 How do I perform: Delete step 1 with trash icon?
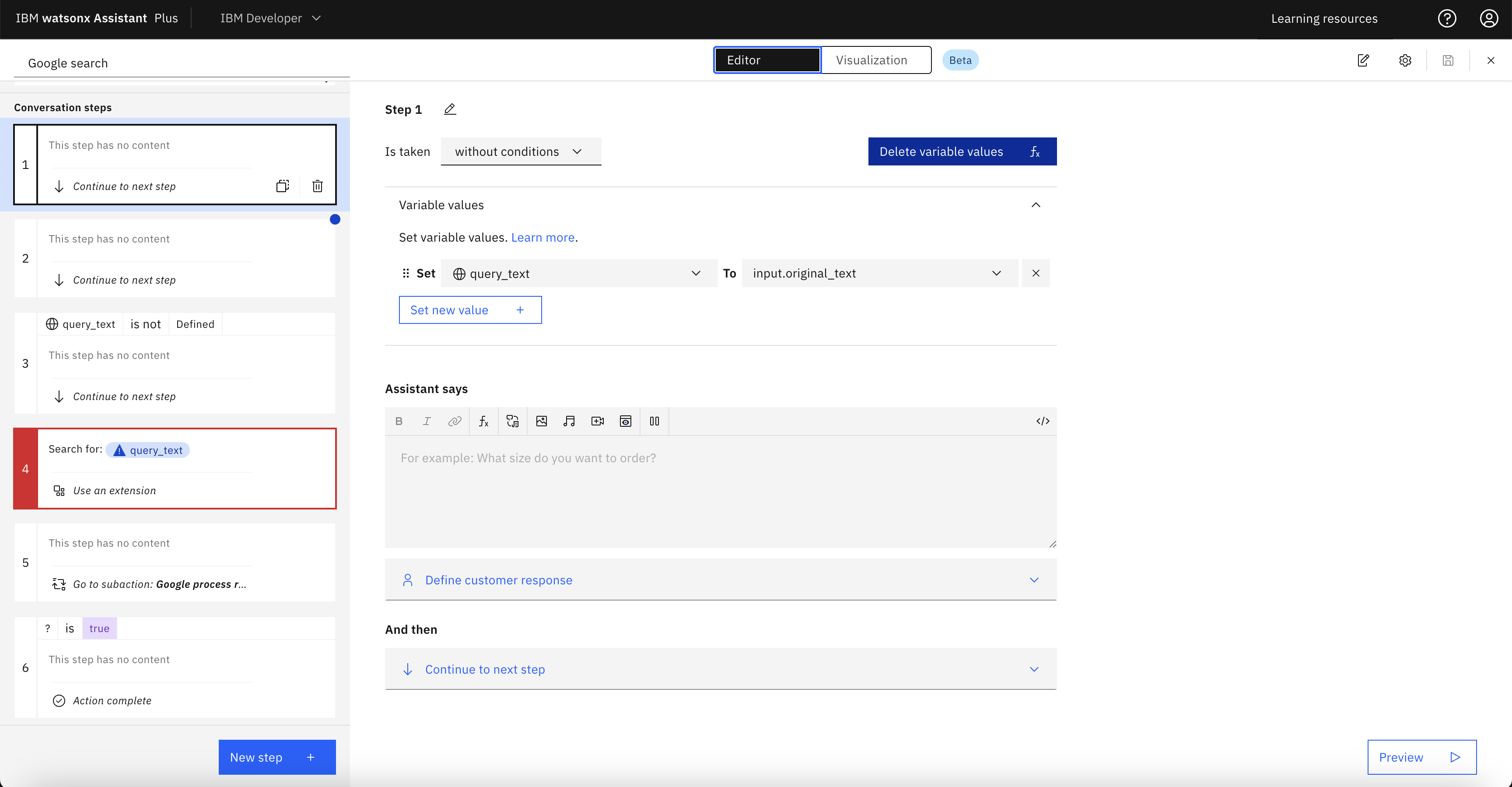(x=318, y=186)
